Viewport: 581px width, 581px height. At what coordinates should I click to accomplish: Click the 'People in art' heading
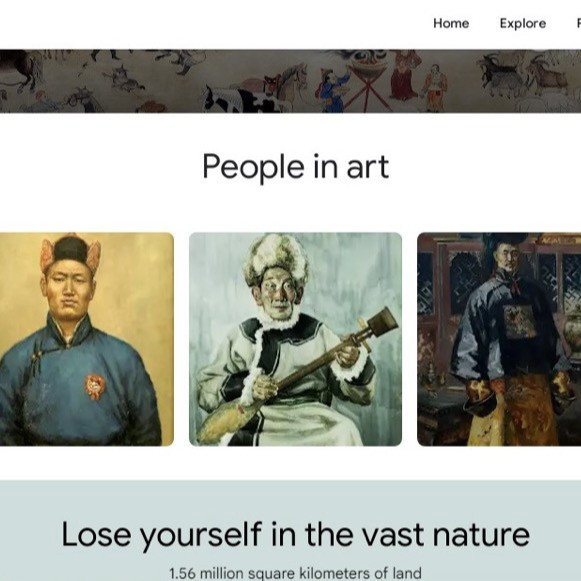(295, 167)
